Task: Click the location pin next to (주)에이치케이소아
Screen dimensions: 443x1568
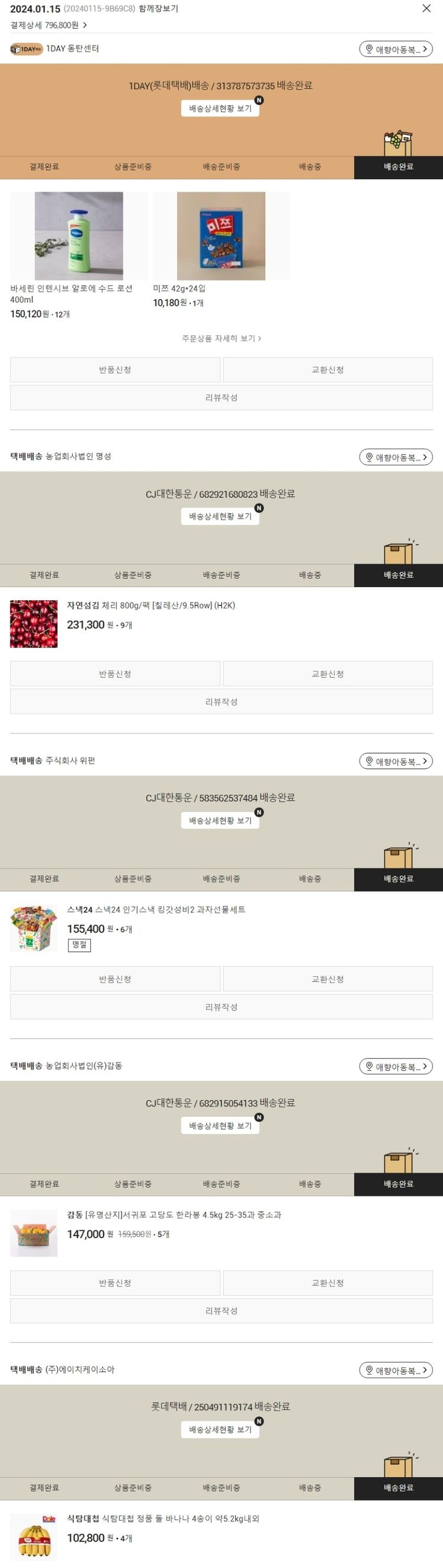Action: (x=369, y=1369)
